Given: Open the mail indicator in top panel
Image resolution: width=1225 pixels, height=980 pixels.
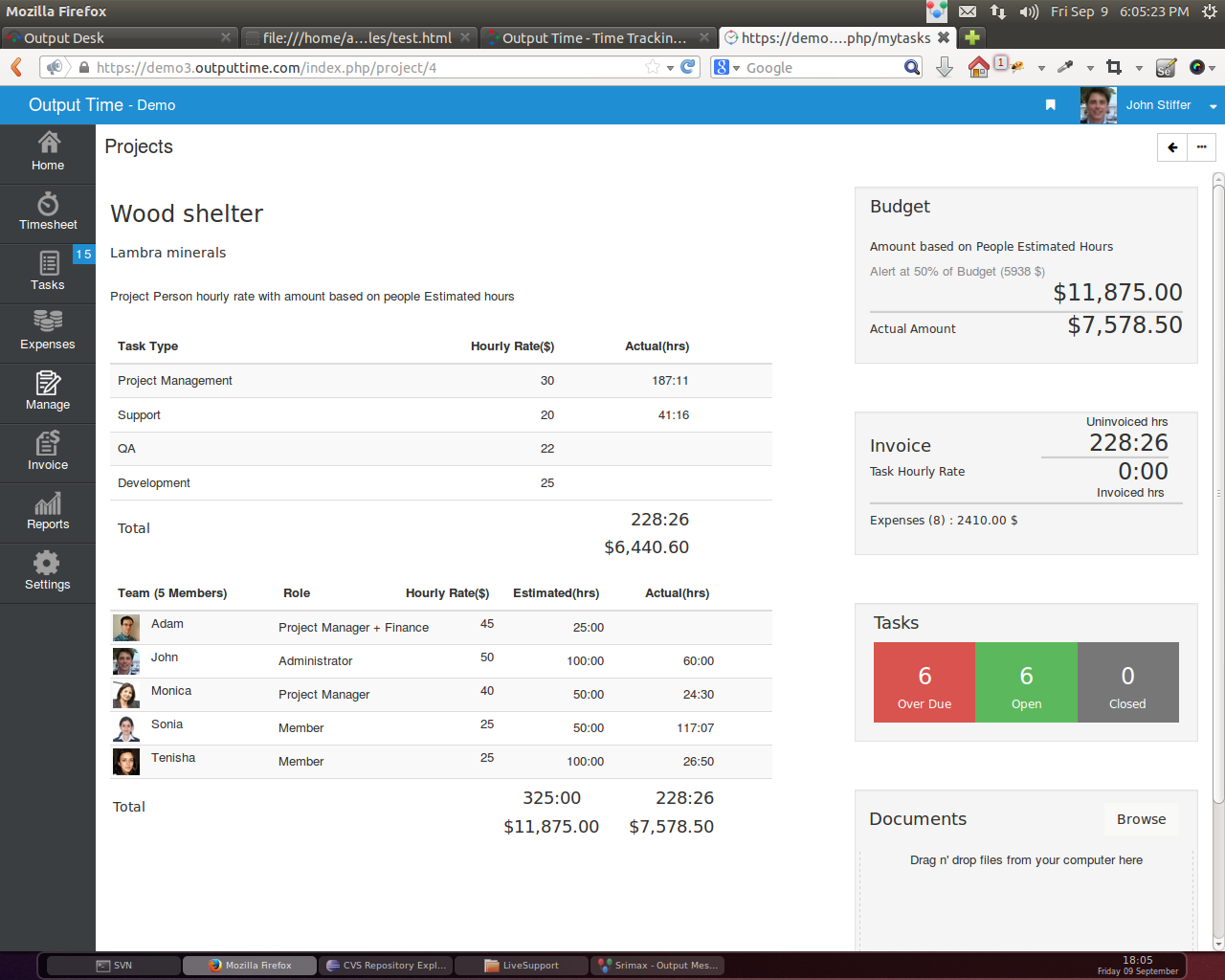Looking at the screenshot, I should 968,11.
